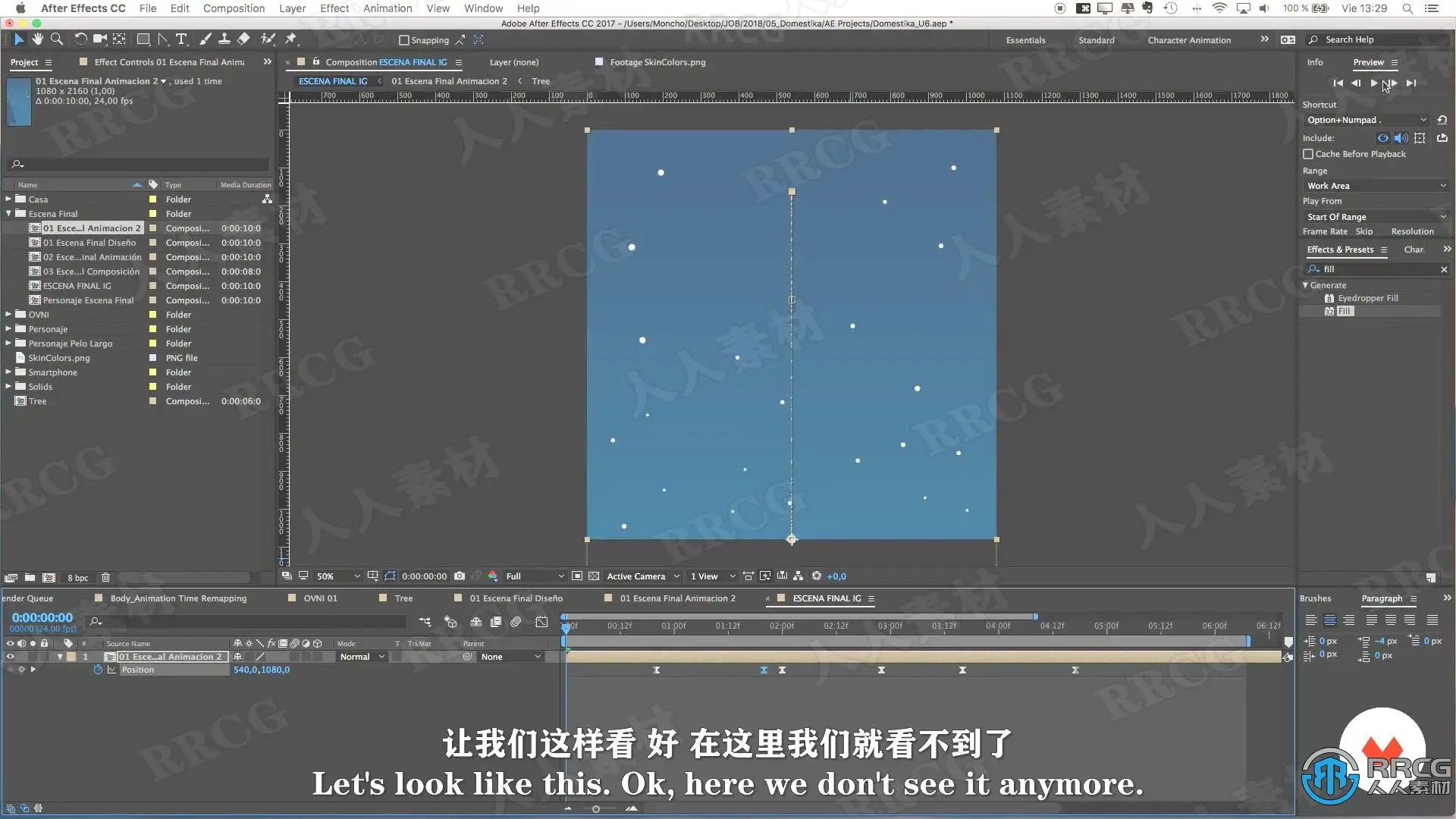Screen dimensions: 1456x819
Task: Choose the Pen tool
Action: (163, 39)
